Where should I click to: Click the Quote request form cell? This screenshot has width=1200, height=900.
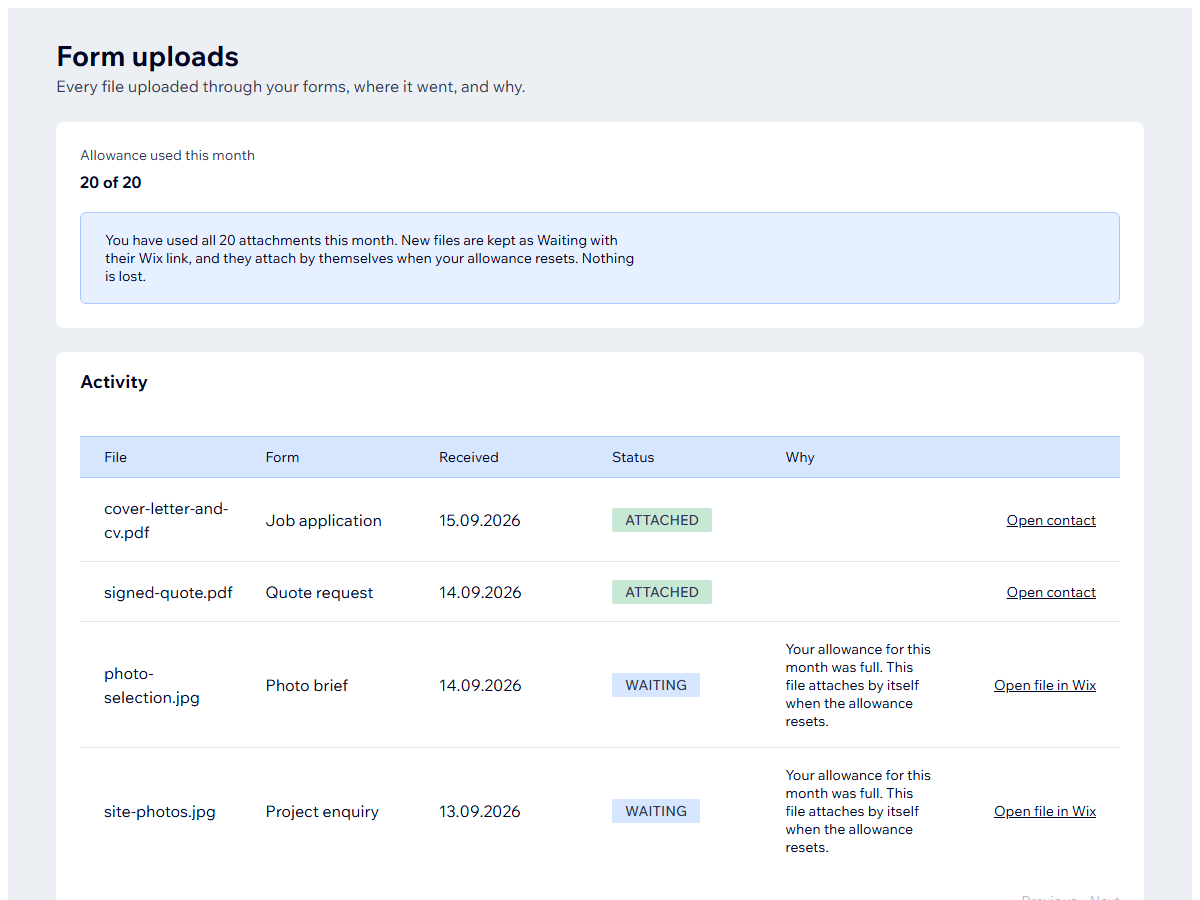(x=319, y=592)
